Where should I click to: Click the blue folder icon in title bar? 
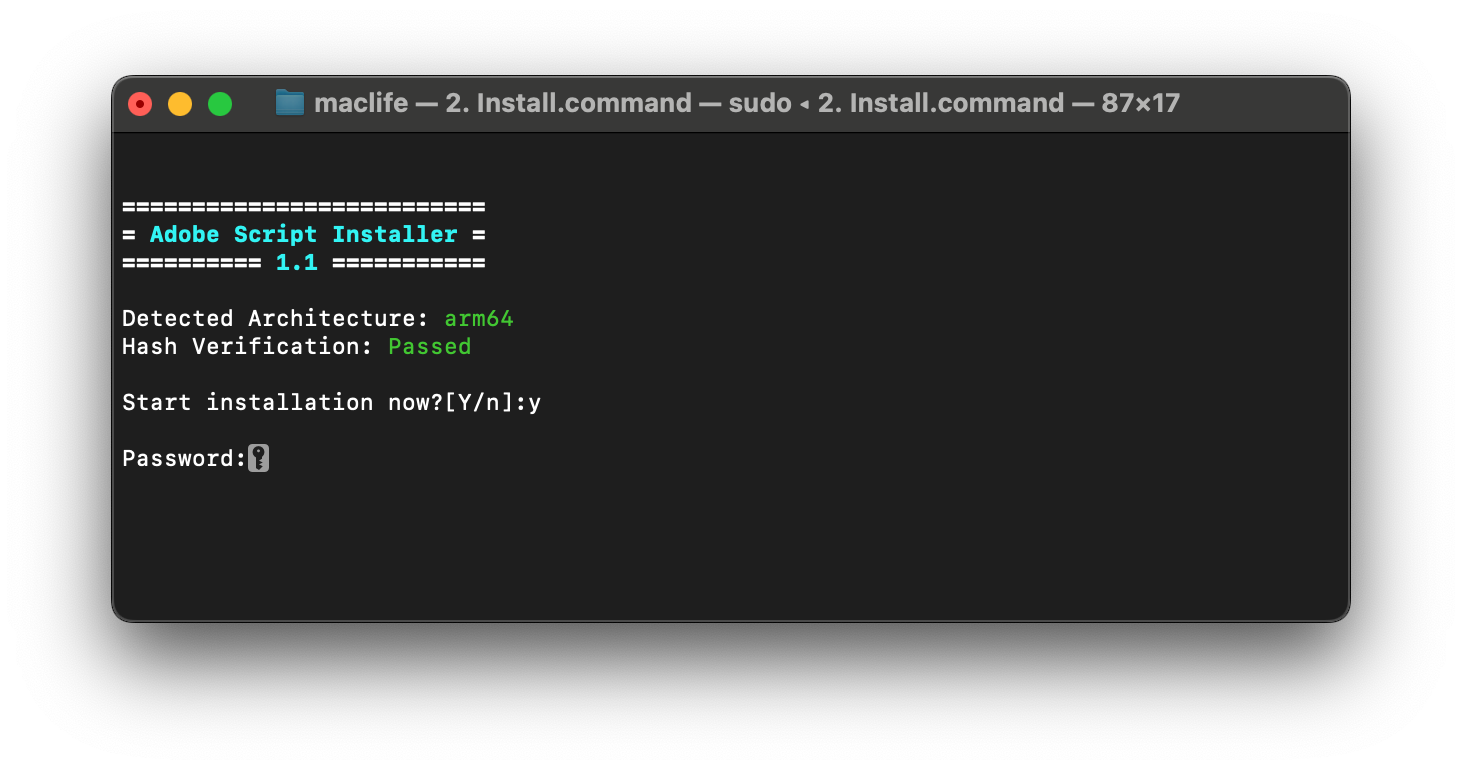[289, 103]
